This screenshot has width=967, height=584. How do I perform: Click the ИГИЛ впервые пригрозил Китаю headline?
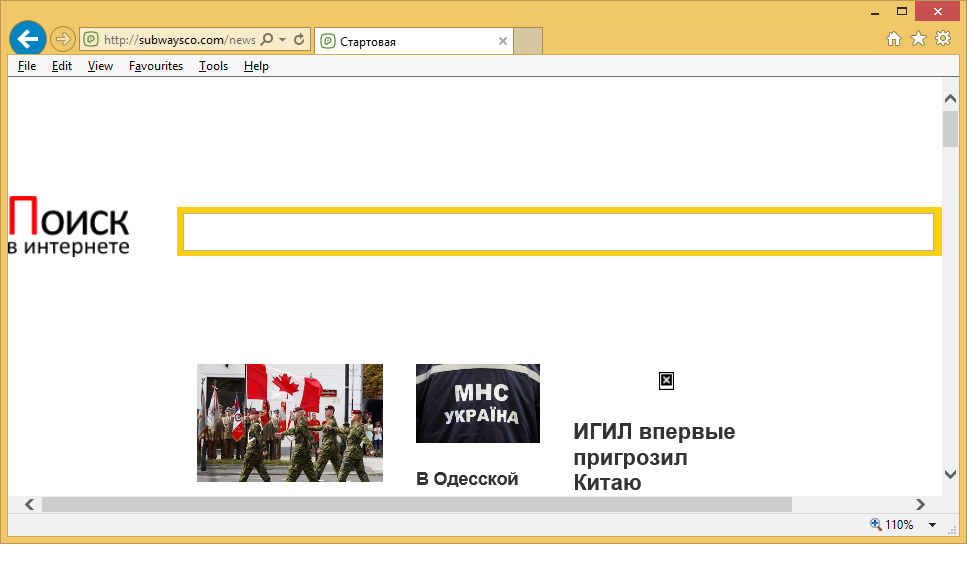(654, 457)
